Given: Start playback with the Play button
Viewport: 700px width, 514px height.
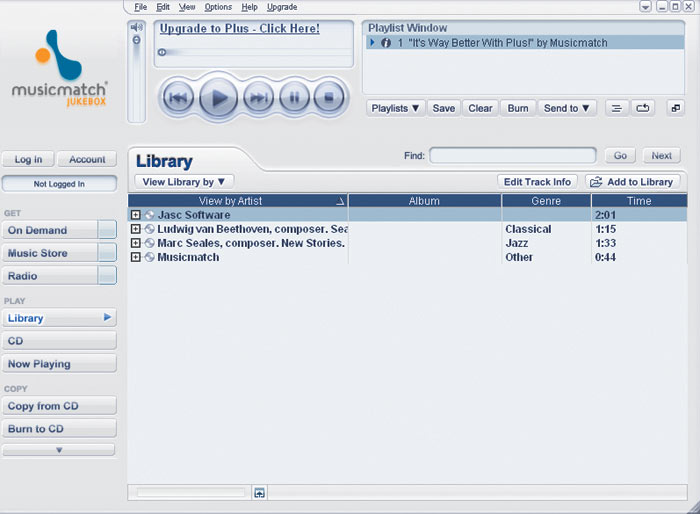Looking at the screenshot, I should [x=218, y=98].
